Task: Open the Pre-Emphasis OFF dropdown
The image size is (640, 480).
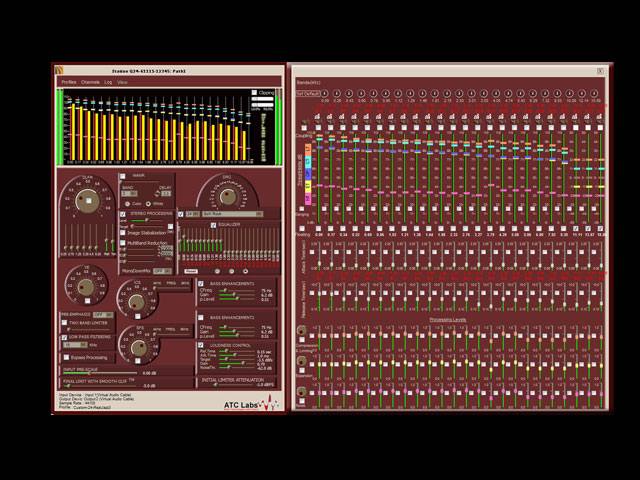Action: coord(103,315)
